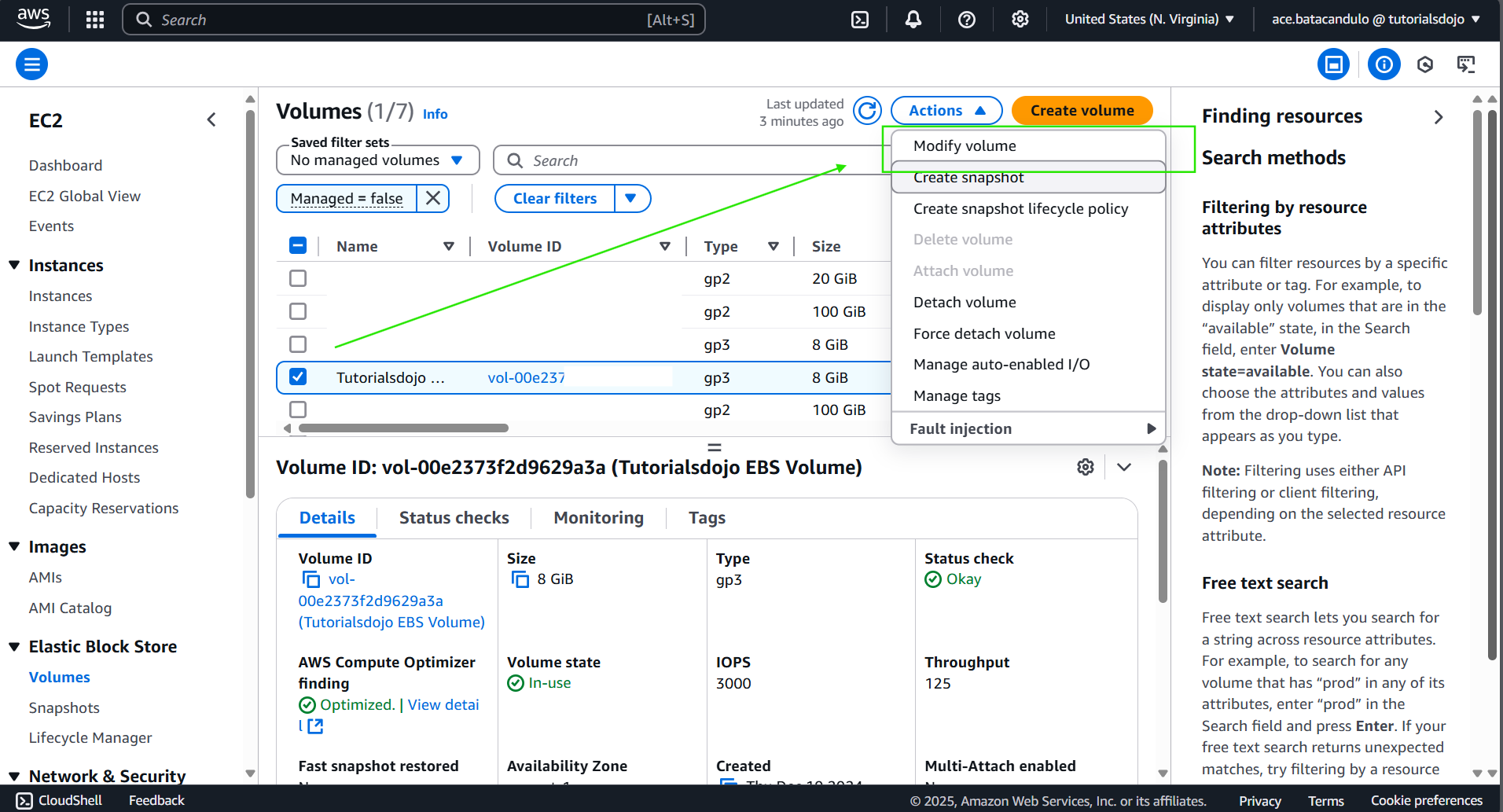The image size is (1503, 812).
Task: Collapse the EC2 navigation pane
Action: point(211,119)
